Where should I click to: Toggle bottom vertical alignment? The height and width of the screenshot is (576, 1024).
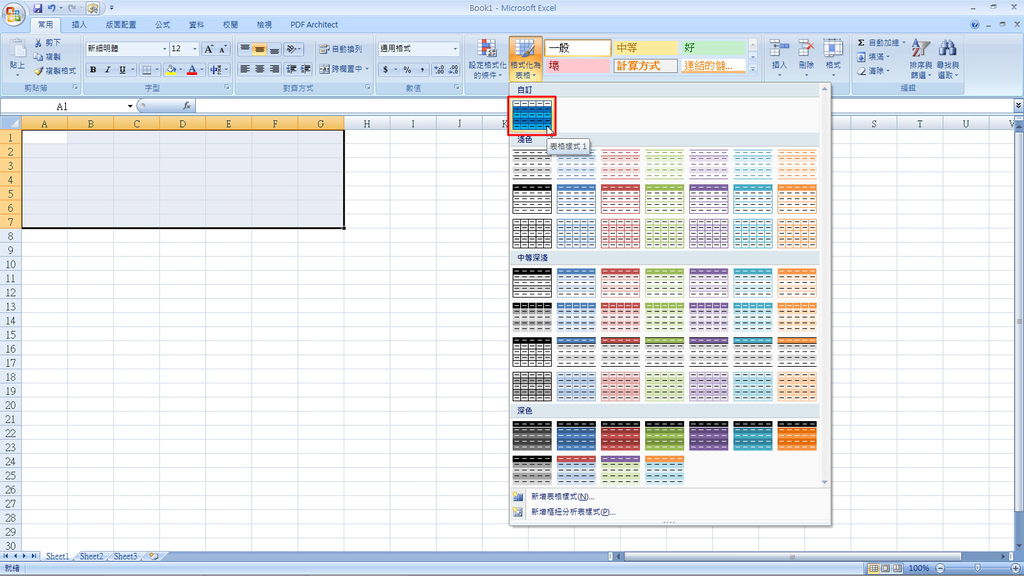pyautogui.click(x=274, y=49)
